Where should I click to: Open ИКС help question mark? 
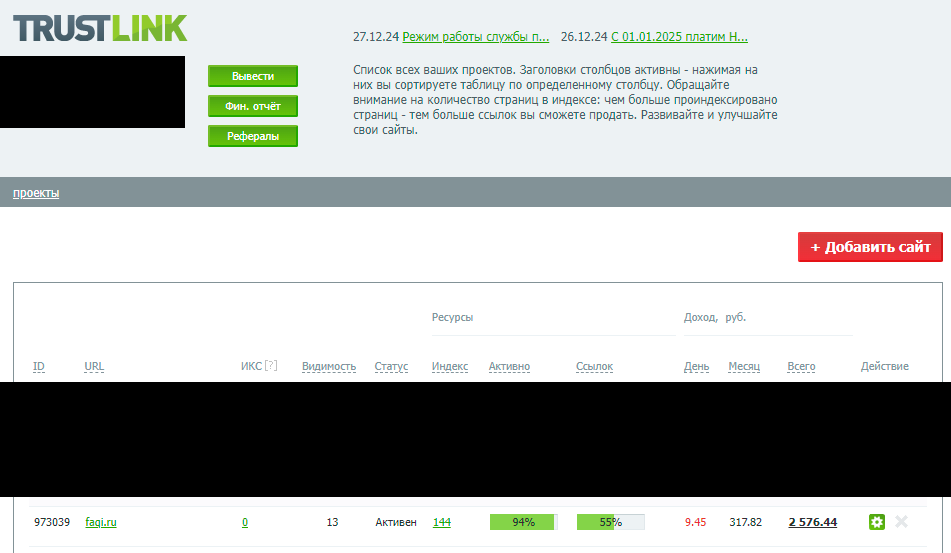click(271, 366)
